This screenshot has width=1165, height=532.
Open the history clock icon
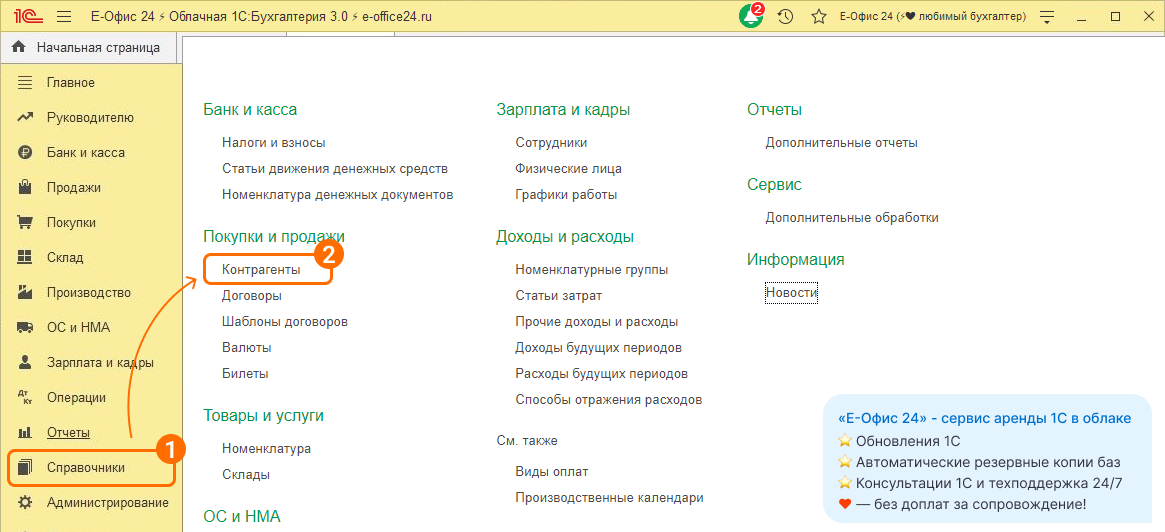[785, 16]
